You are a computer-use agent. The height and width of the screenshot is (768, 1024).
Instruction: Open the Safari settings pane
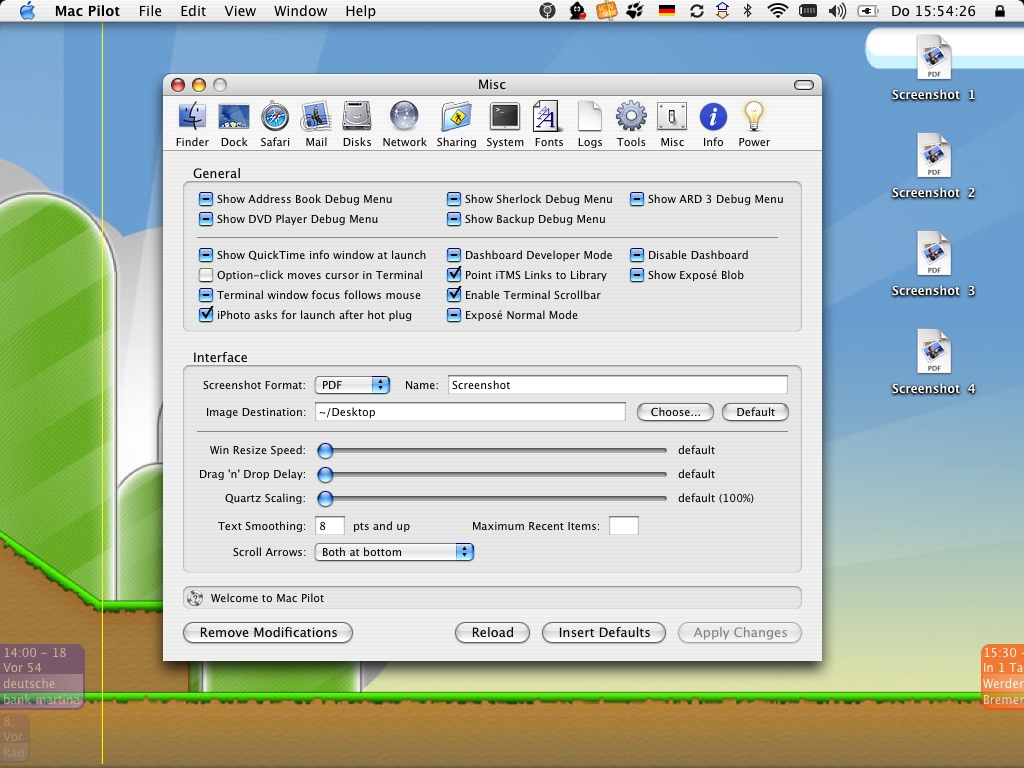tap(275, 124)
